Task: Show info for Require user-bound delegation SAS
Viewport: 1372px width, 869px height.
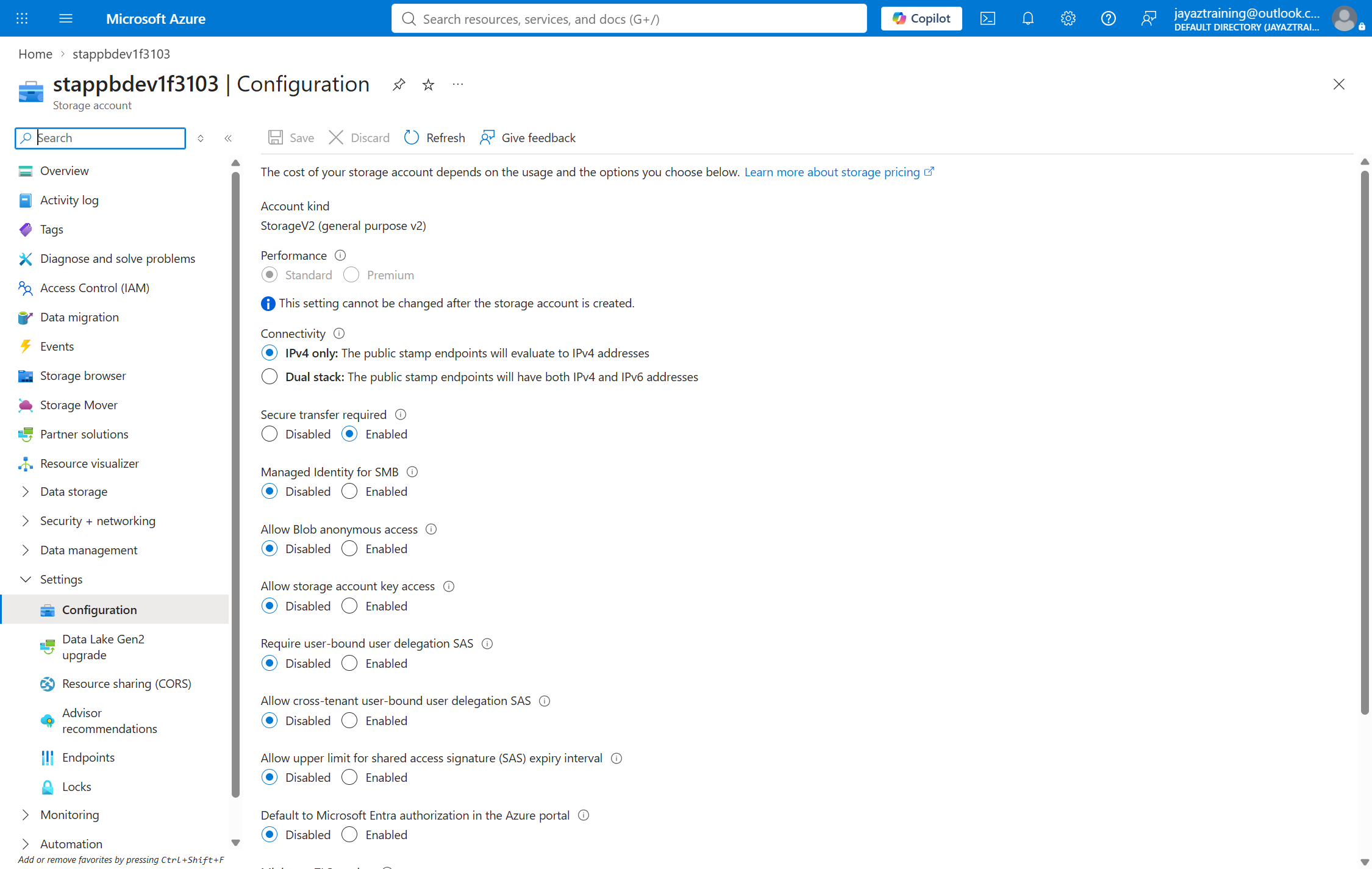Action: [x=487, y=644]
